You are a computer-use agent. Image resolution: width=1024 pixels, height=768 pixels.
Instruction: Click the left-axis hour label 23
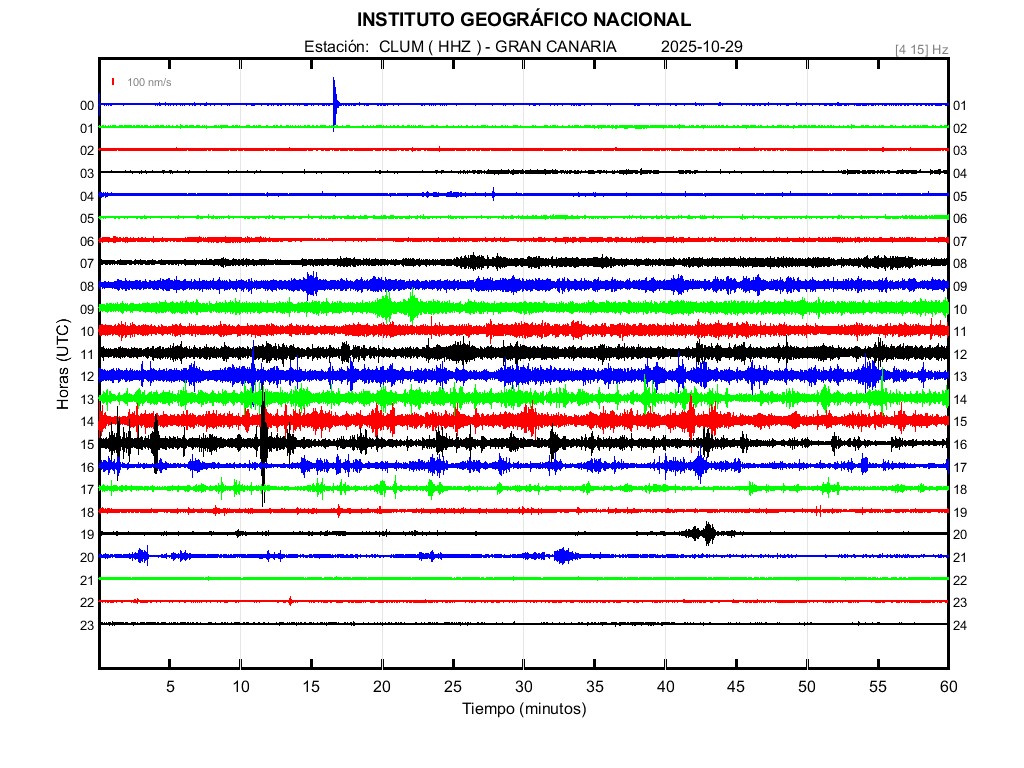coord(87,625)
